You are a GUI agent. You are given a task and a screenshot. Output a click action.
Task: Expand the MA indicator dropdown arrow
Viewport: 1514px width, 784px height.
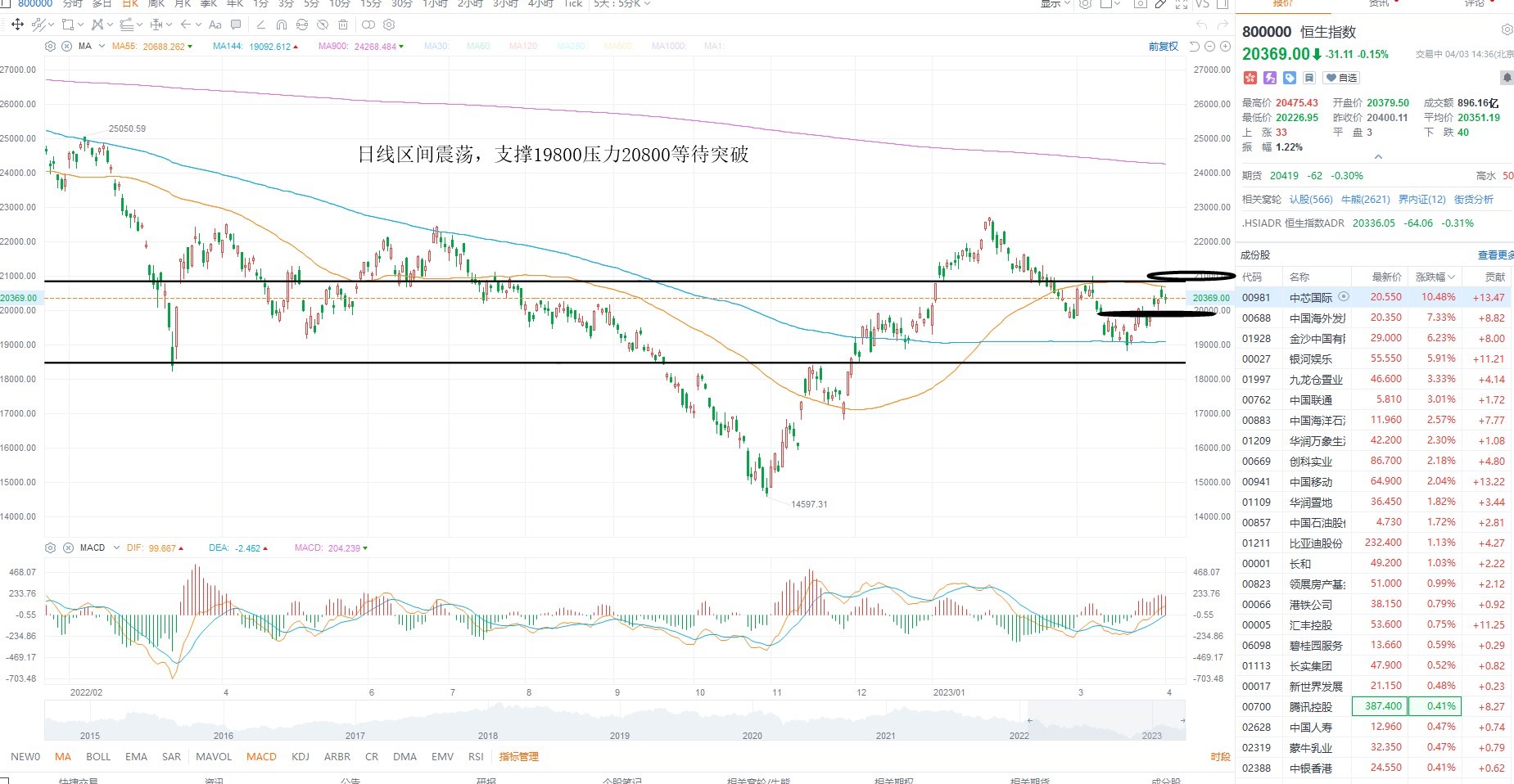pyautogui.click(x=102, y=47)
